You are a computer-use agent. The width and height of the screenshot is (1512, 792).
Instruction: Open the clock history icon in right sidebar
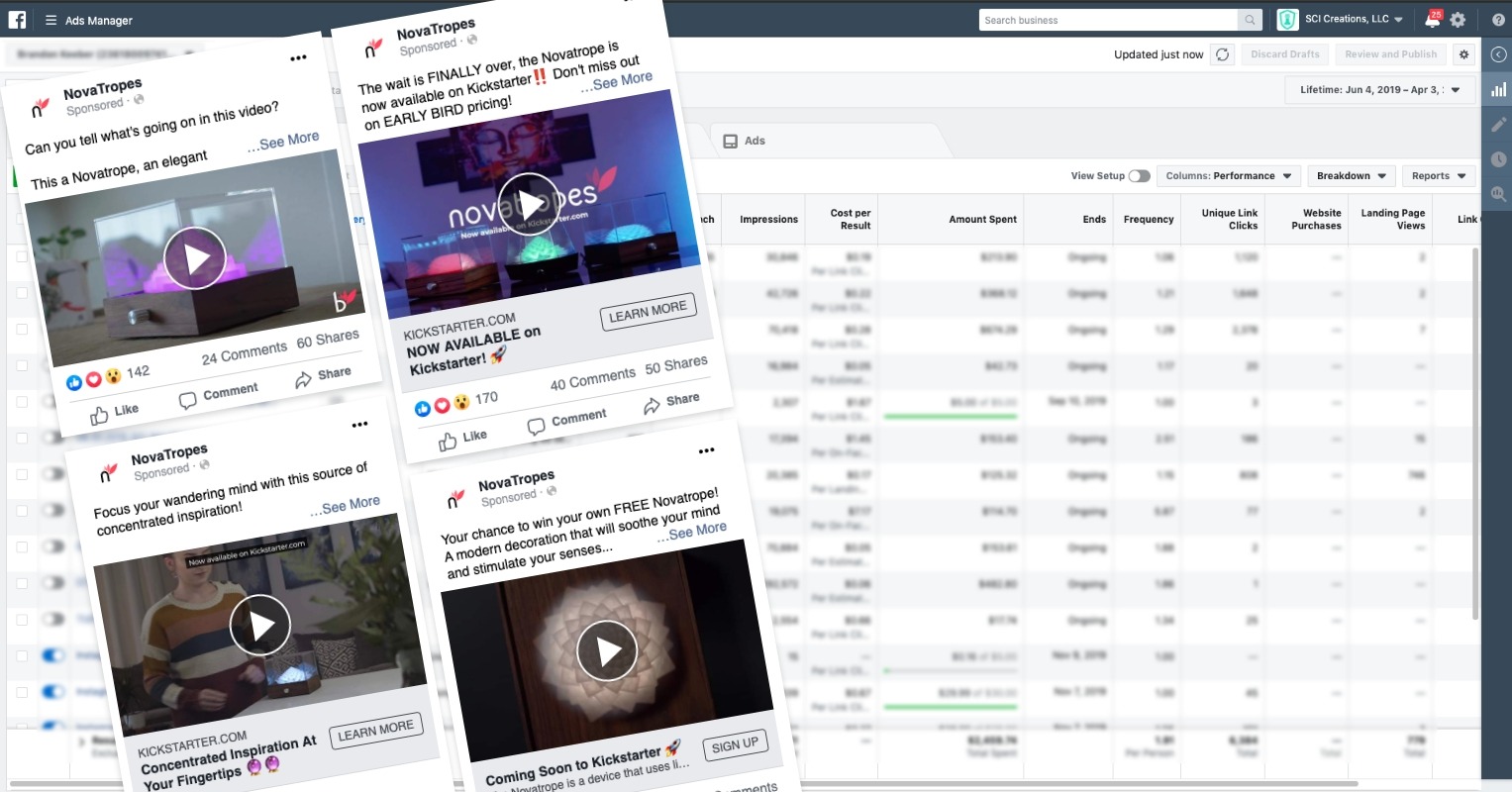click(x=1498, y=159)
